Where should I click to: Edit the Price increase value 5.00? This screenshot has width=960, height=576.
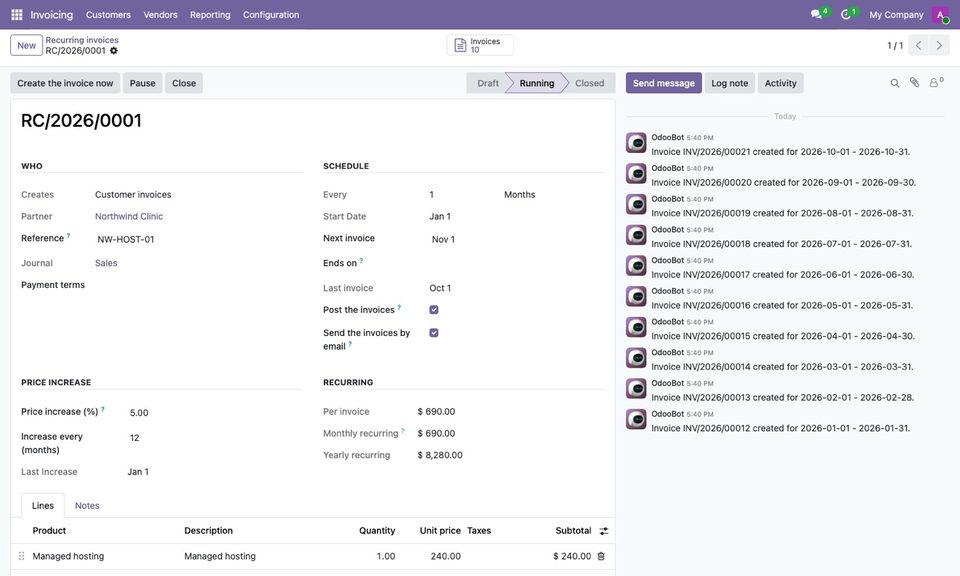[x=214, y=413]
